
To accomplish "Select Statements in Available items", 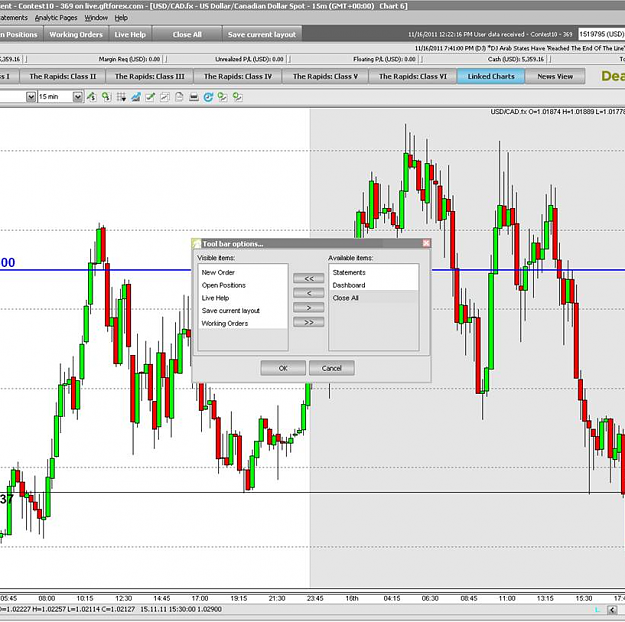I will 373,272.
